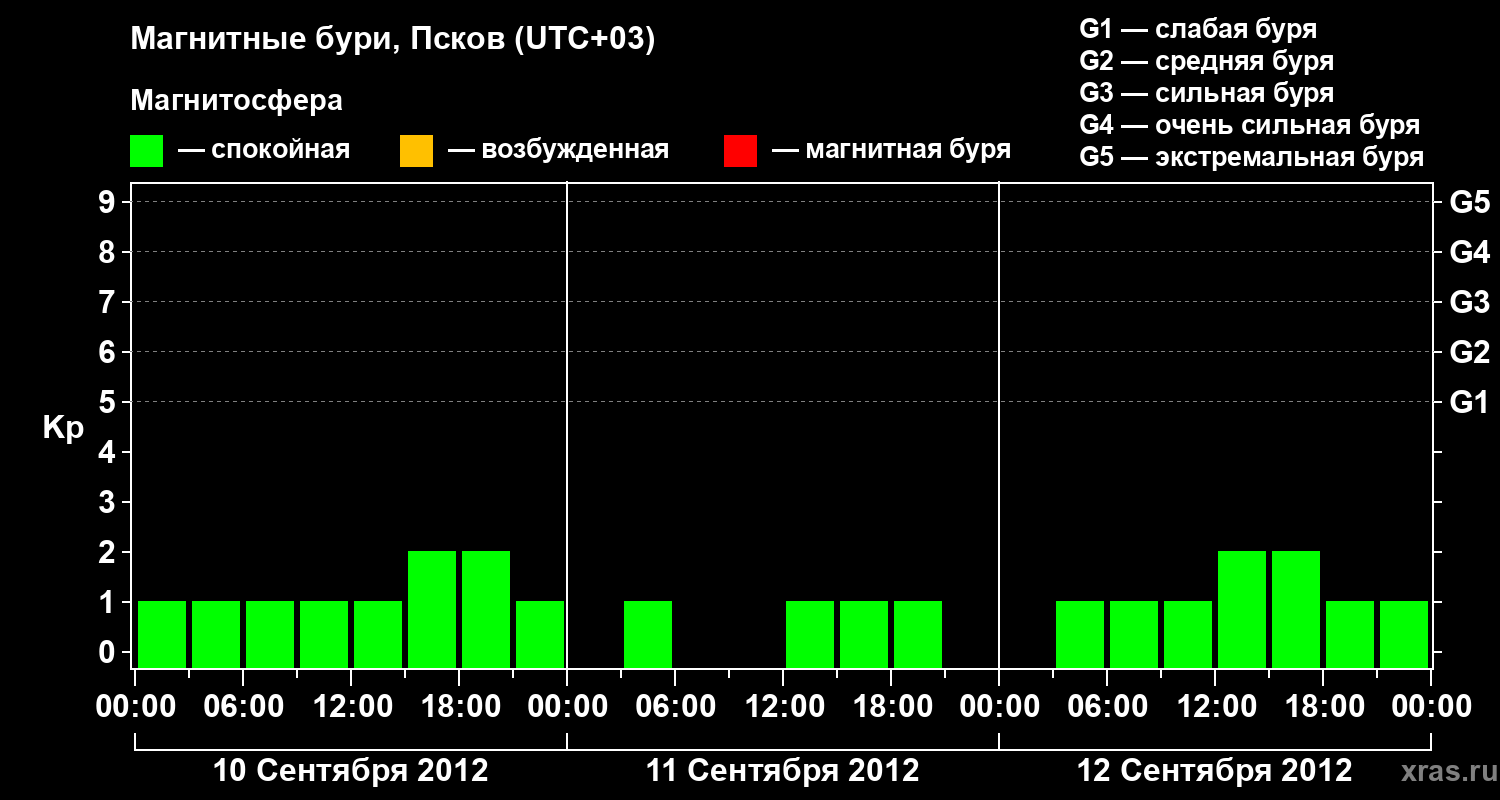Select the title 'Магнитные бури, Псков (UTC+03)'
Screen dimensions: 1500x800
[x=393, y=40]
